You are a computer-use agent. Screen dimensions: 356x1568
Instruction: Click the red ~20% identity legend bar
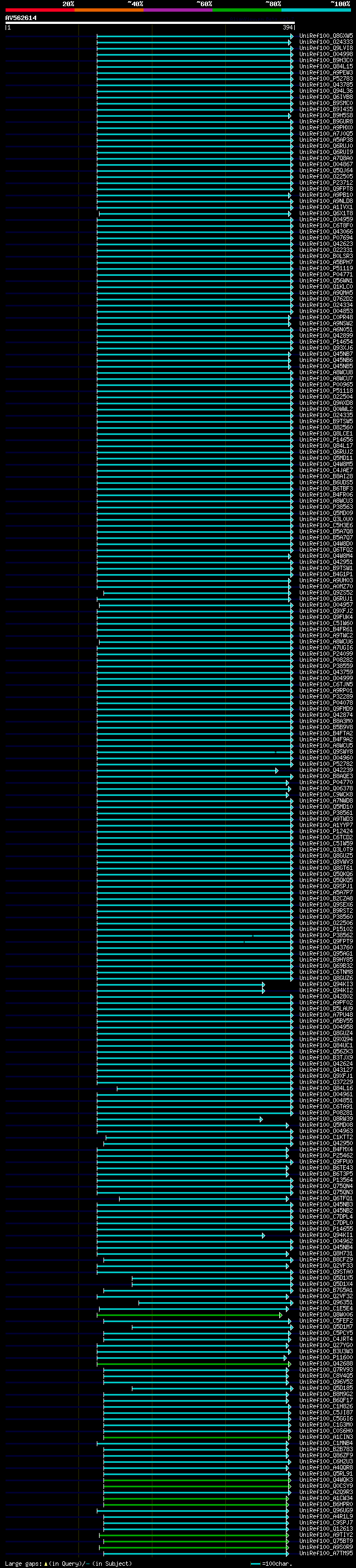[39, 10]
